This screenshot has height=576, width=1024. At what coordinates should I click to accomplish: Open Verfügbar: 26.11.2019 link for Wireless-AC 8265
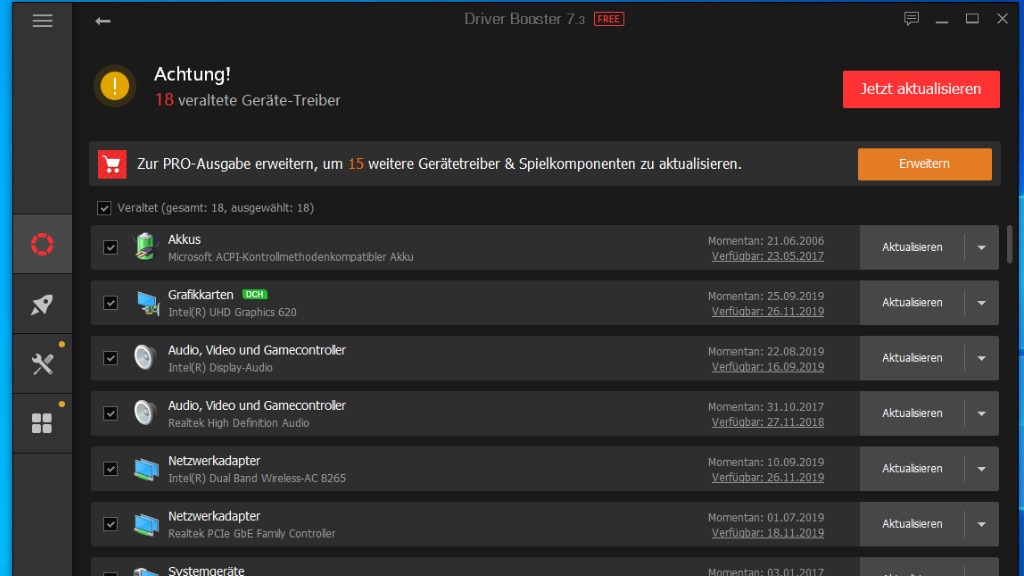tap(767, 477)
